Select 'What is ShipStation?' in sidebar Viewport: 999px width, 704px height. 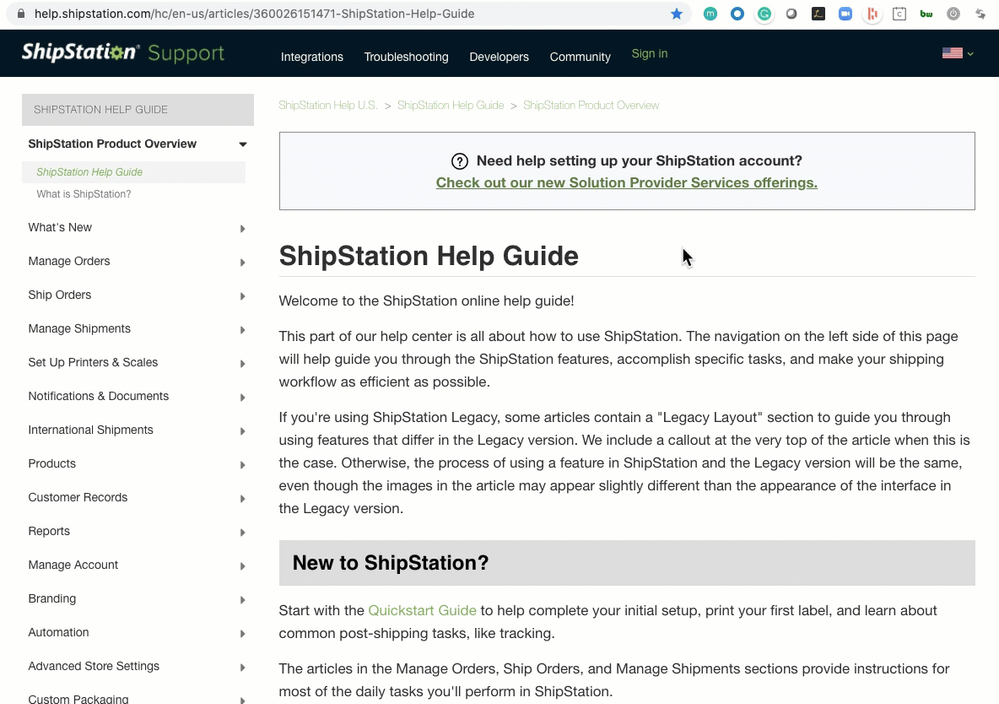click(84, 194)
